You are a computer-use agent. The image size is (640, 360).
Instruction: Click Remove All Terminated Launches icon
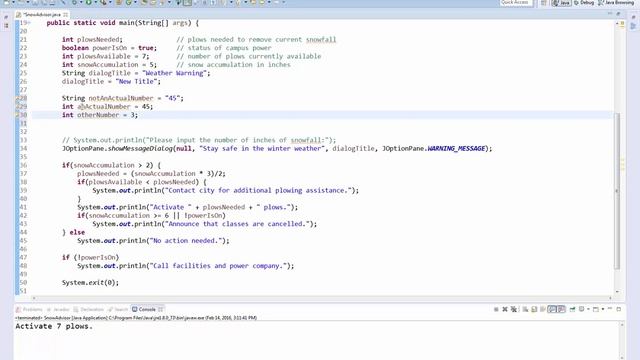coord(514,309)
